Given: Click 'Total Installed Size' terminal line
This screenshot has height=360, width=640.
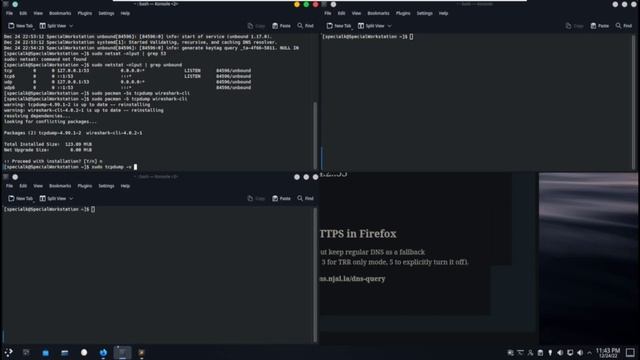Looking at the screenshot, I should pos(48,144).
